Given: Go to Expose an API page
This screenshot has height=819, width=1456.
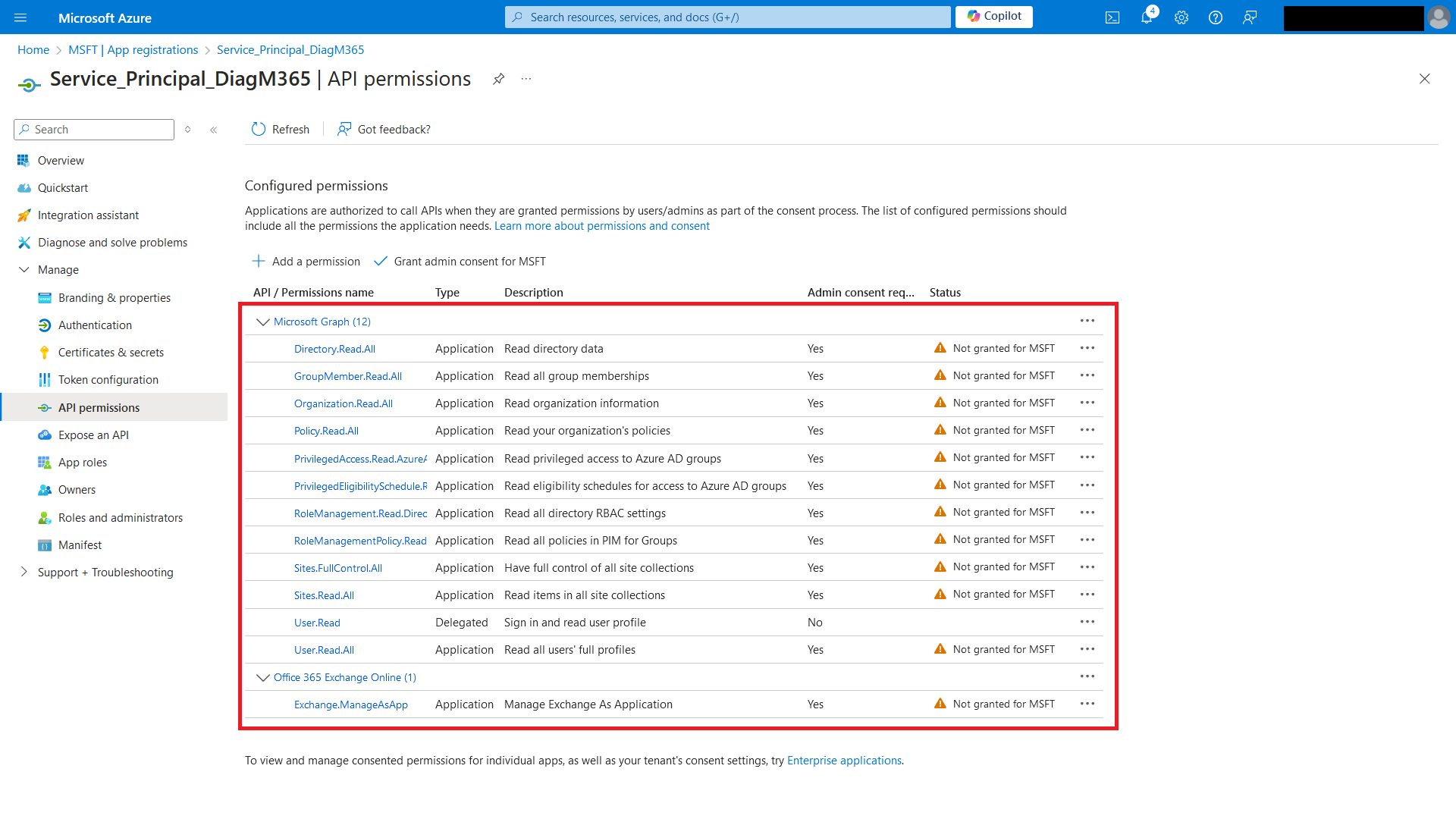Looking at the screenshot, I should tap(93, 435).
